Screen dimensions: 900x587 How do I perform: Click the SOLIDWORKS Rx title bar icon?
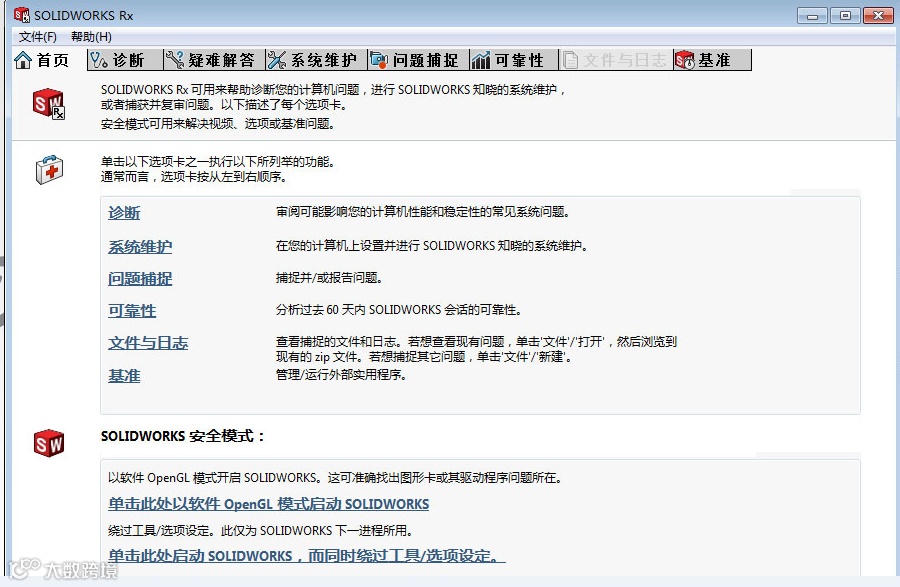(22, 15)
